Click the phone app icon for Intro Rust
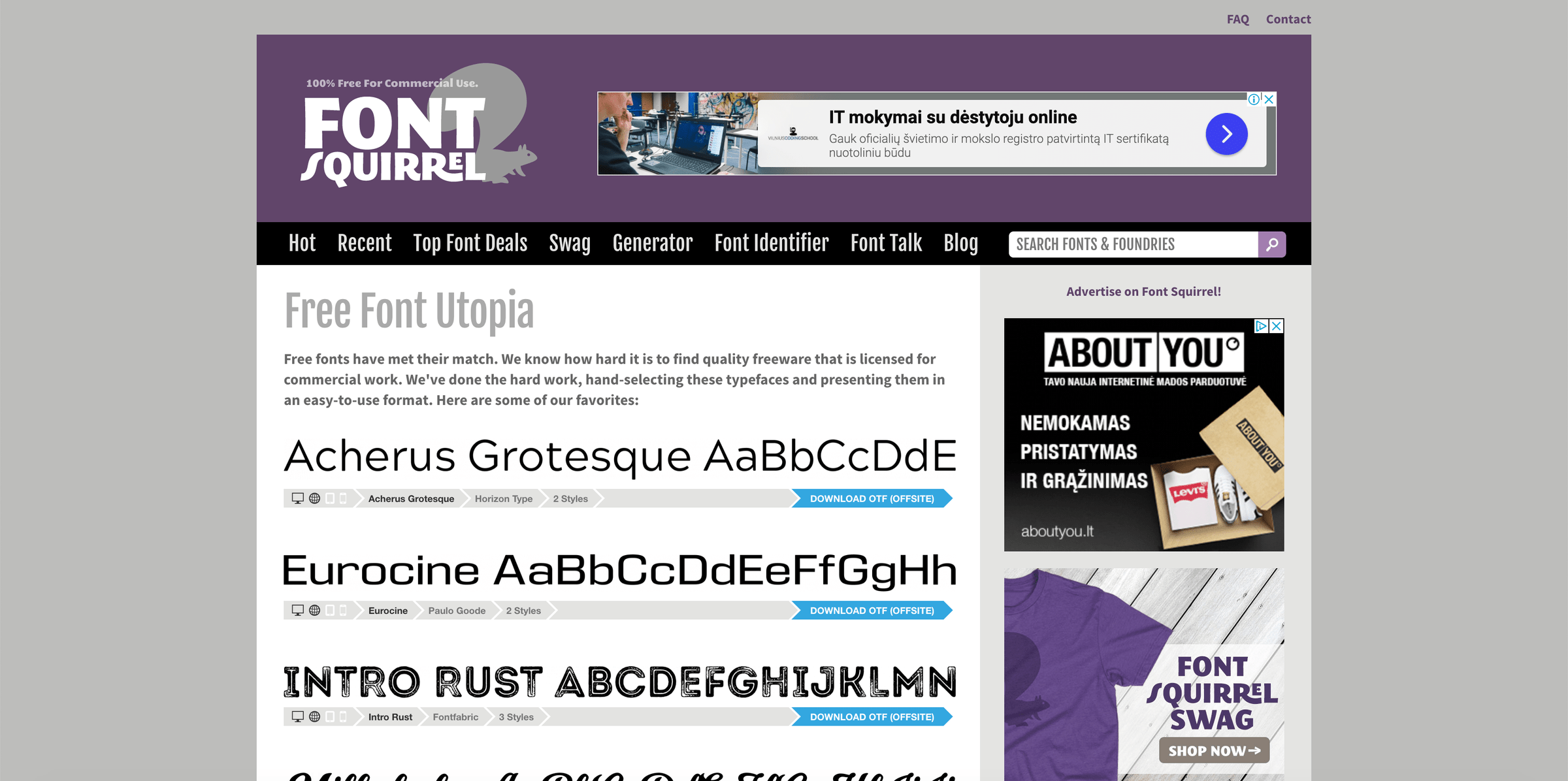Screen dimensions: 1568x781 (343, 716)
